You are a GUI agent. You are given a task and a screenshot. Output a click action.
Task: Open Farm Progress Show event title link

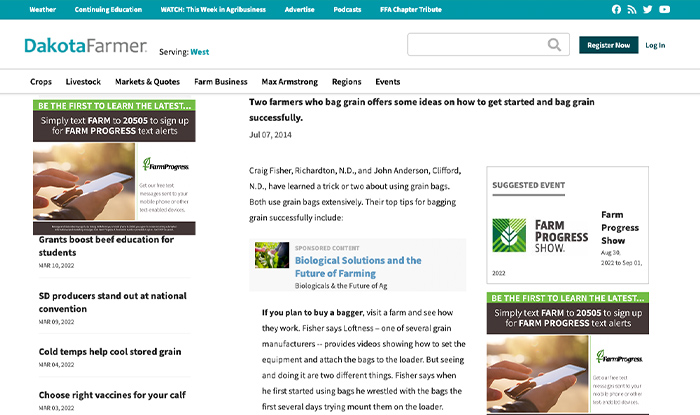click(x=620, y=228)
